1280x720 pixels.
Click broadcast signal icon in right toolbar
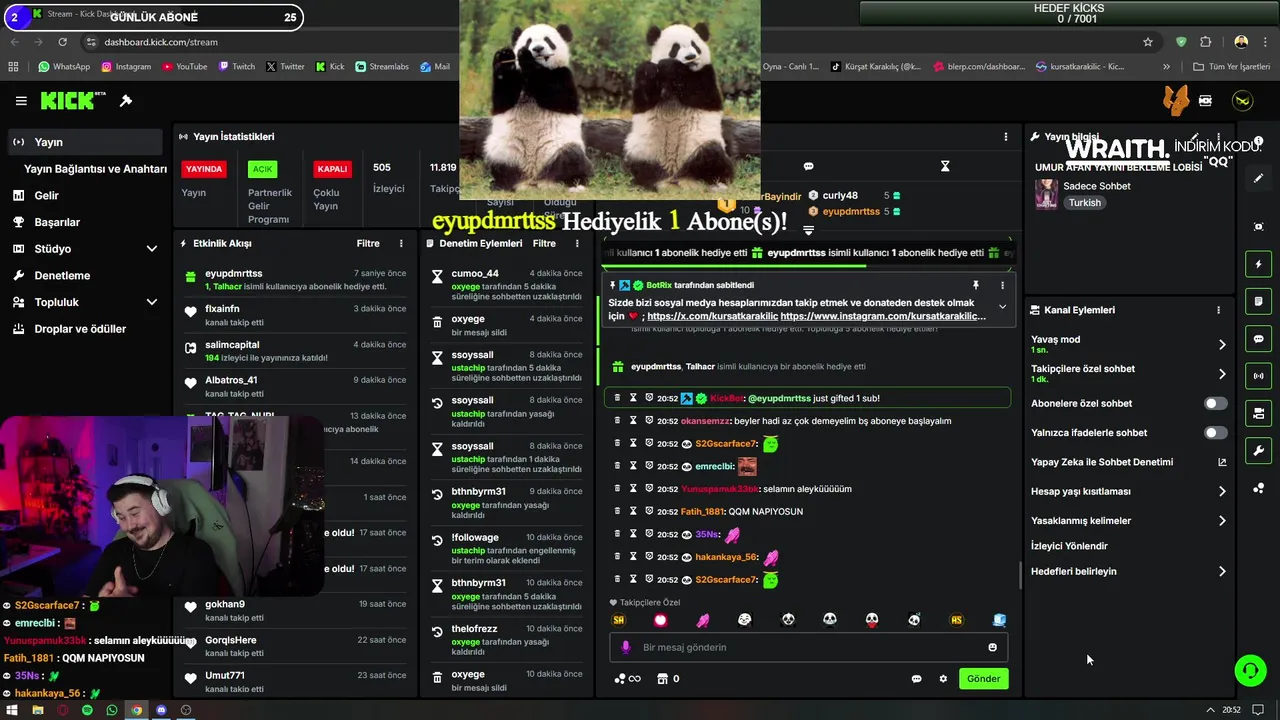[x=1259, y=376]
